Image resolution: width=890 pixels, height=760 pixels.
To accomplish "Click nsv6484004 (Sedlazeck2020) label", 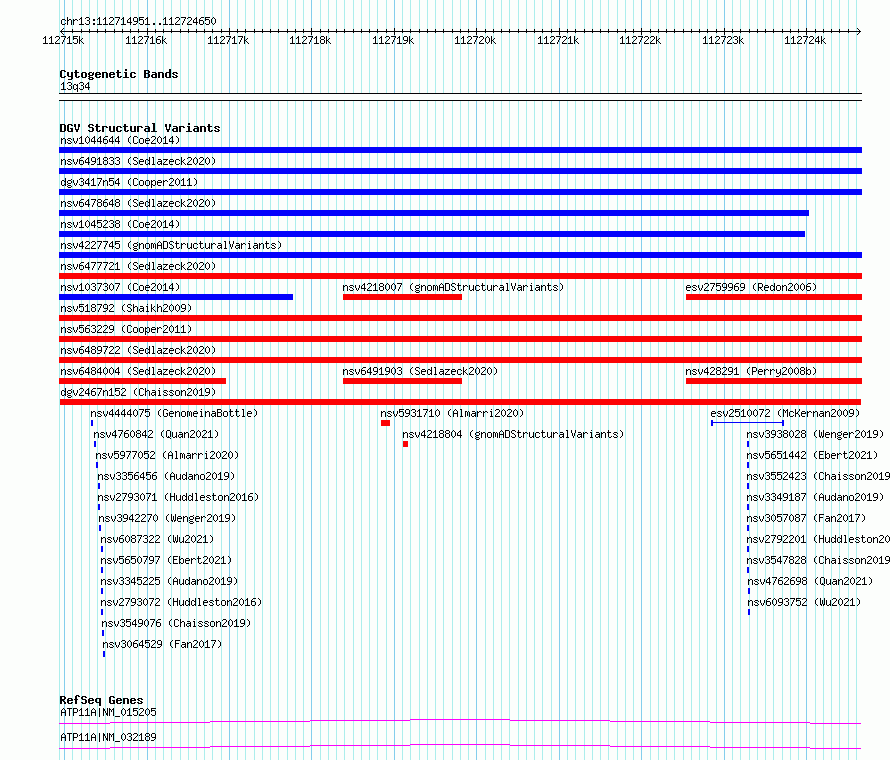I will (x=138, y=371).
